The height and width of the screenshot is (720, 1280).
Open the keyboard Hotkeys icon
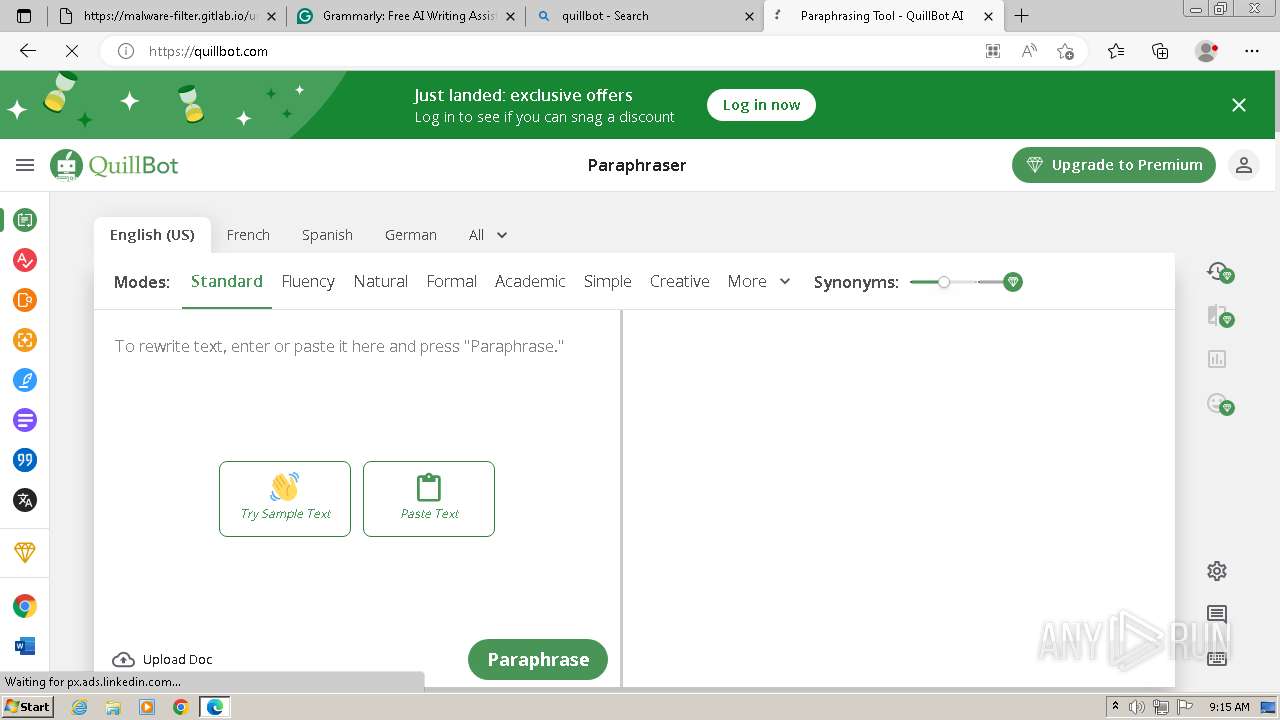tap(1217, 658)
